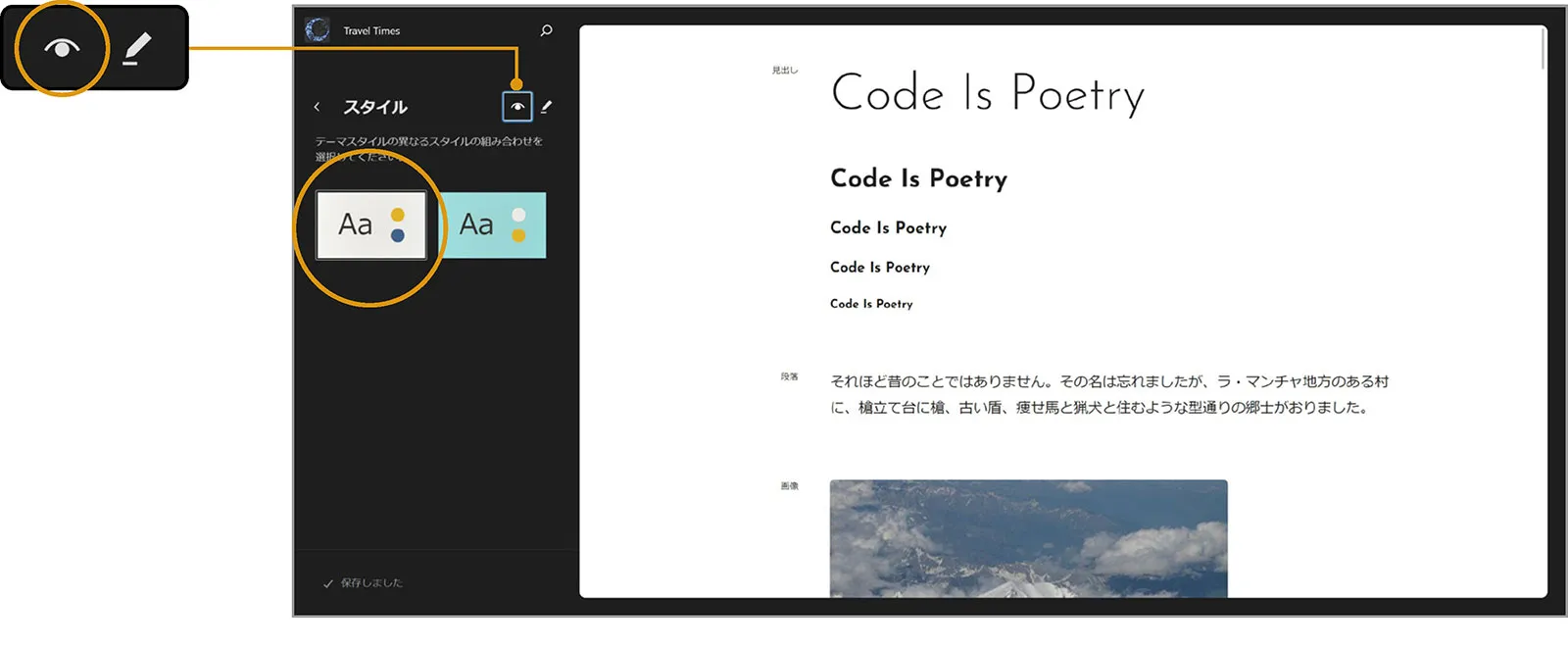
Task: Click the 保存しました saved status text
Action: (x=371, y=583)
